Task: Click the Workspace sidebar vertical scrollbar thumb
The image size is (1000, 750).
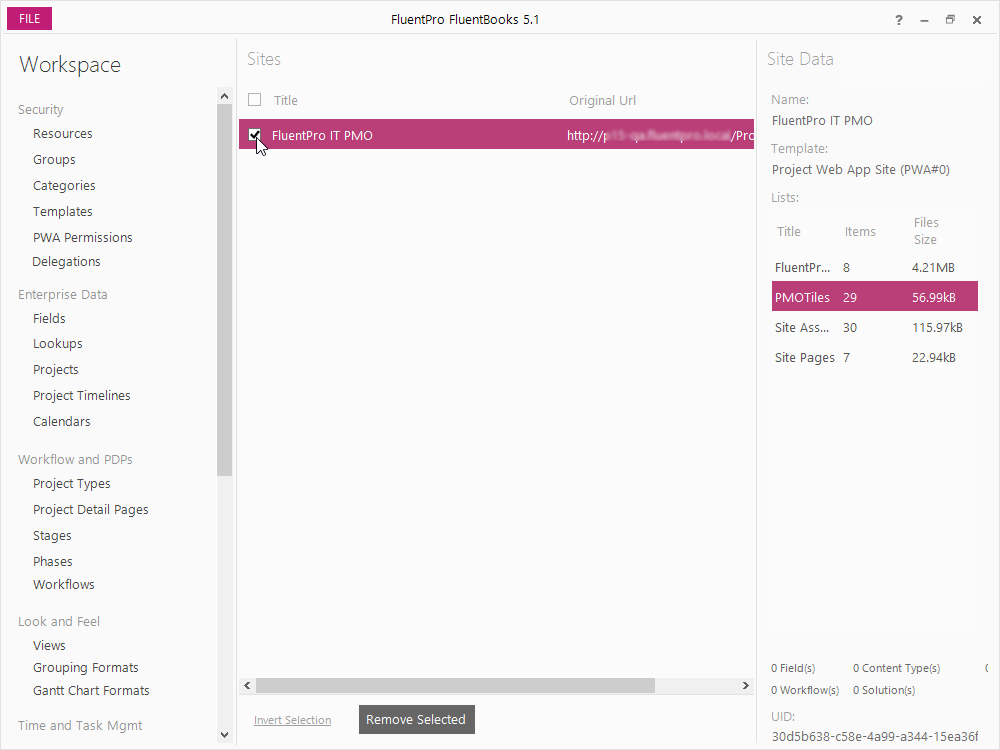Action: pos(224,290)
